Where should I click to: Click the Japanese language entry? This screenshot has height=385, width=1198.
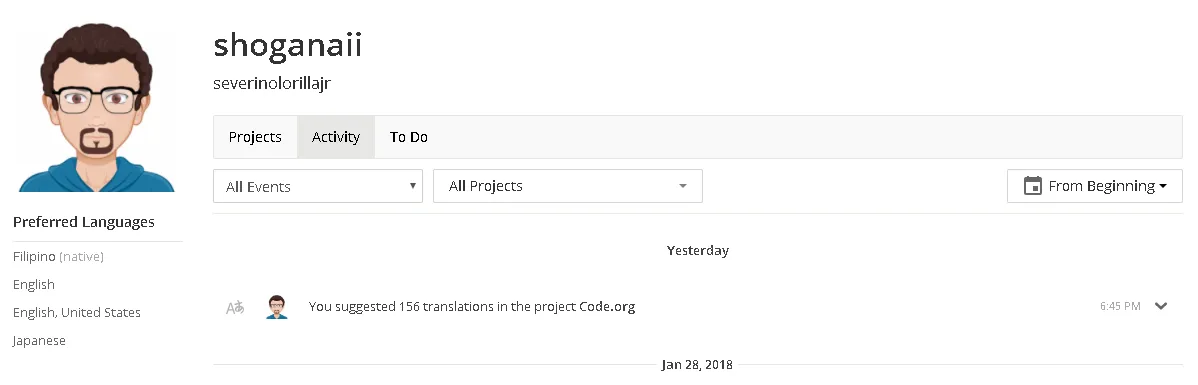tap(39, 341)
